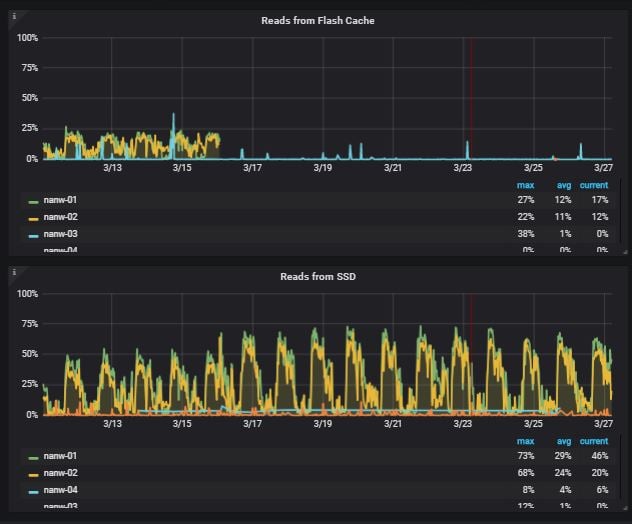
Task: Click the 3/19 x-axis label in SSD chart
Action: (322, 424)
